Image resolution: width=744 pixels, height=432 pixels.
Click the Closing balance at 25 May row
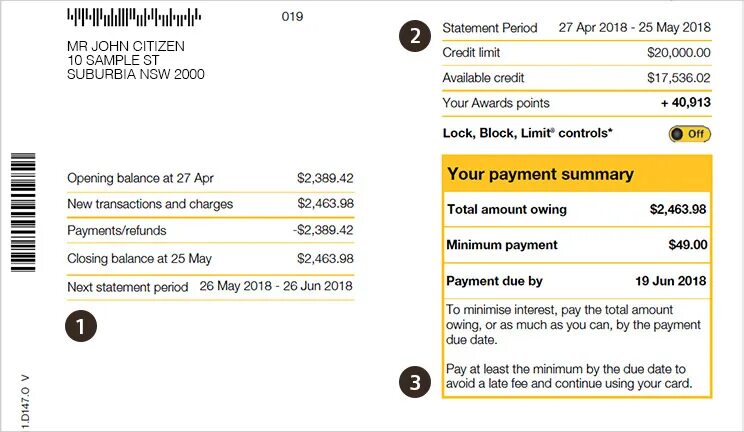tap(210, 257)
